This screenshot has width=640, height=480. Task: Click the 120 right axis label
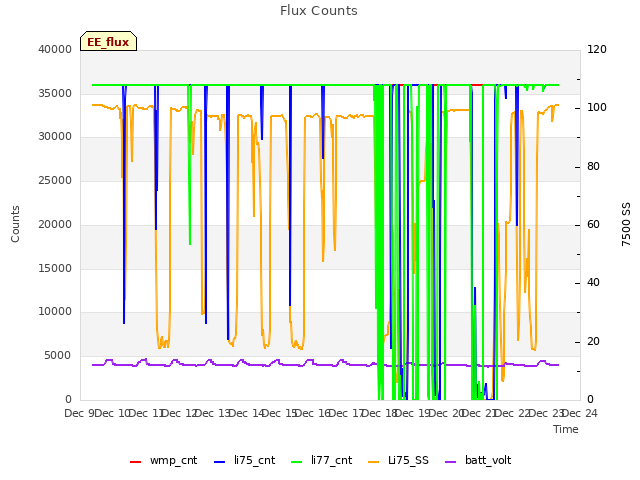(x=597, y=49)
